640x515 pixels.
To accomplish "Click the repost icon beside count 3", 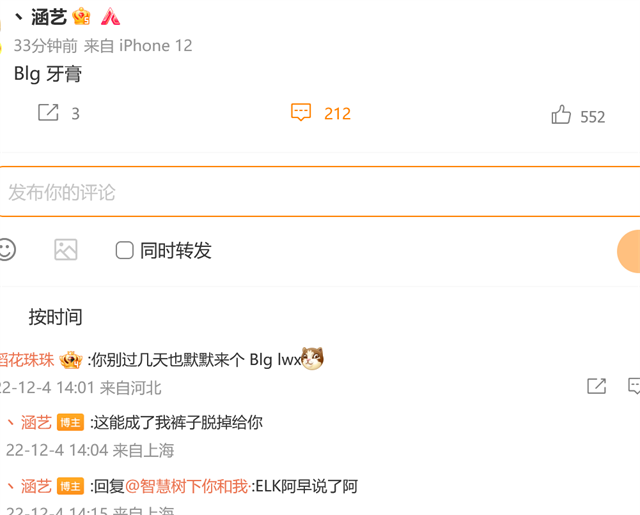I will tap(48, 113).
